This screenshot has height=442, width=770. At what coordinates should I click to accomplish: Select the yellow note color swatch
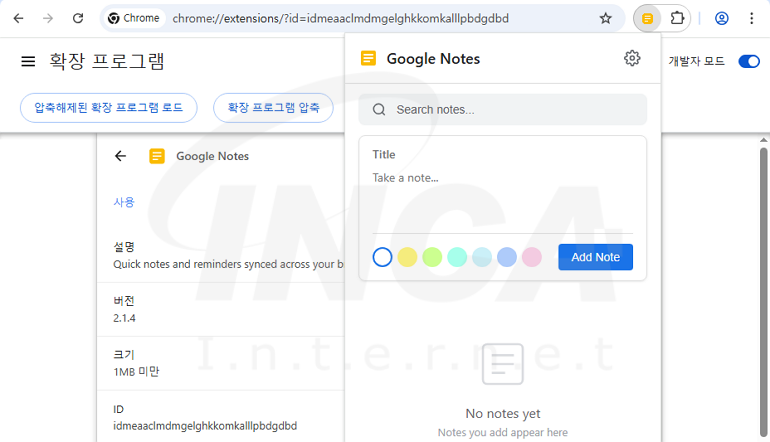tap(407, 257)
